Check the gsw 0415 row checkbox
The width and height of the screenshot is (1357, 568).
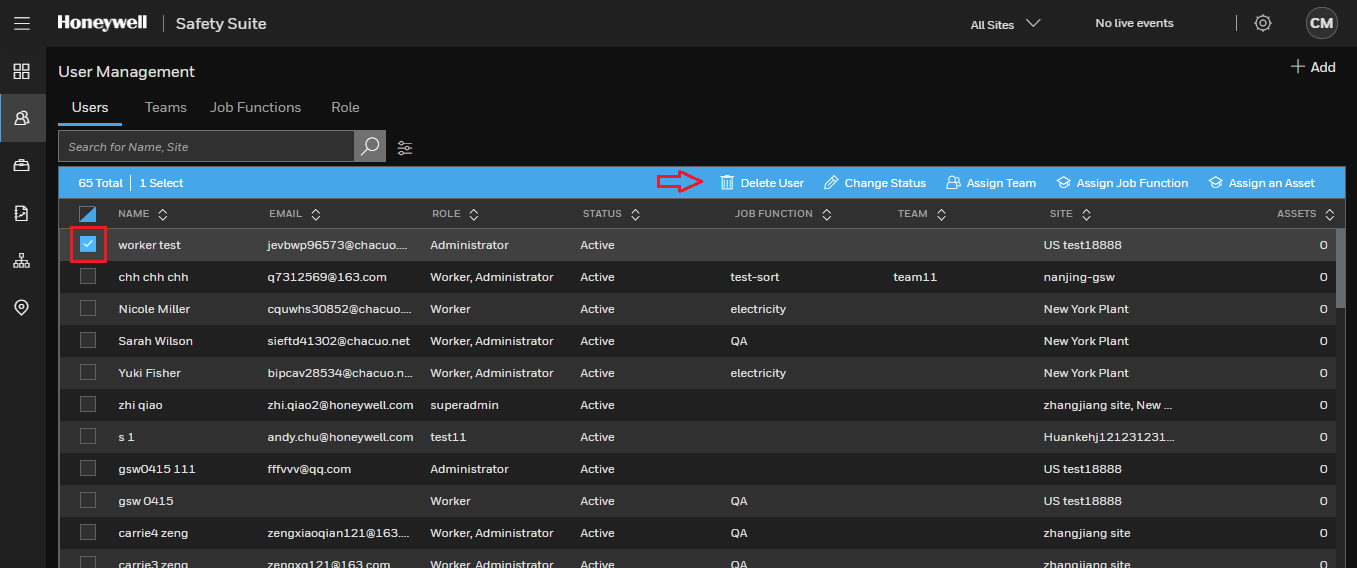88,500
